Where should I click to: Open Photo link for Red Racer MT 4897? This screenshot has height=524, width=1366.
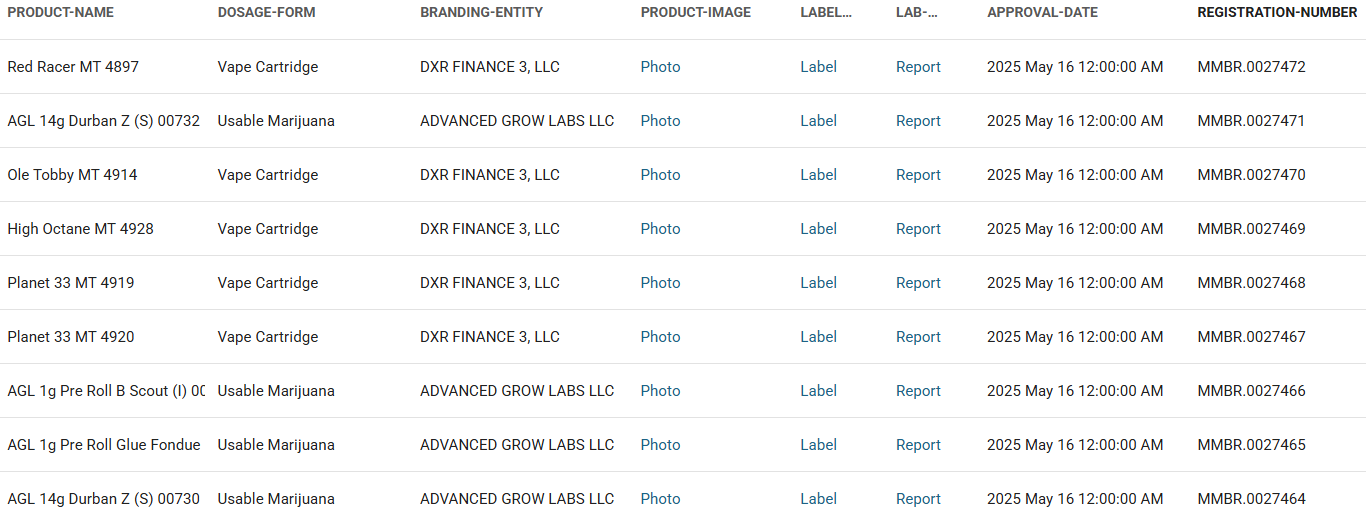(660, 67)
